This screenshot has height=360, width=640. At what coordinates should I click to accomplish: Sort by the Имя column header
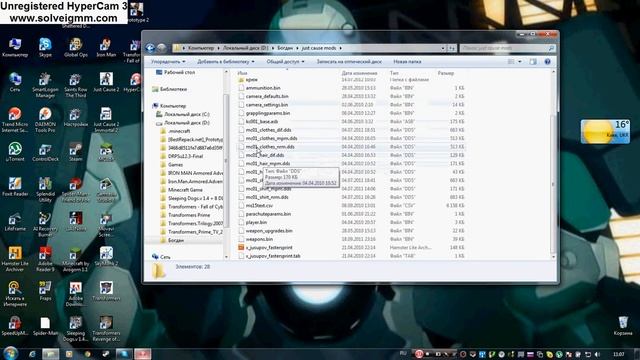[x=242, y=73]
